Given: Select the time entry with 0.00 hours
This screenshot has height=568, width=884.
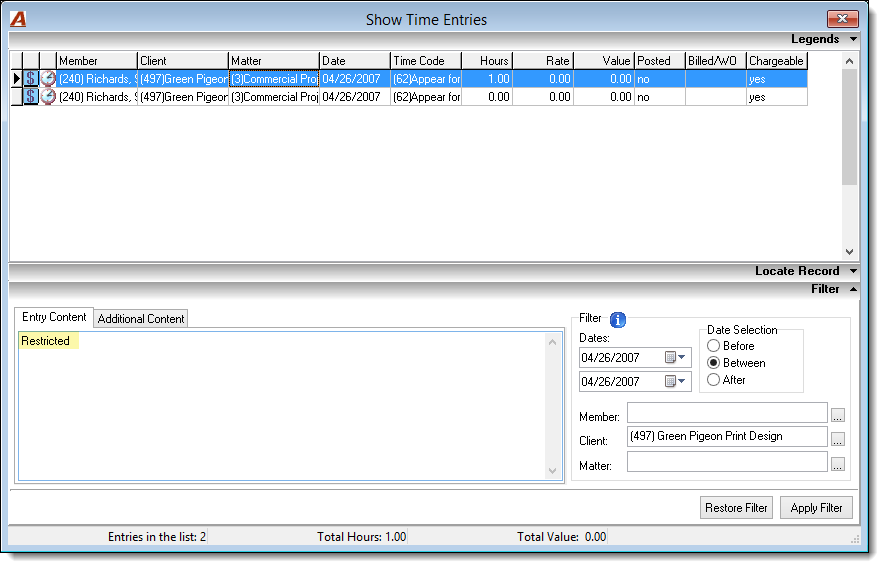Looking at the screenshot, I should [x=409, y=97].
